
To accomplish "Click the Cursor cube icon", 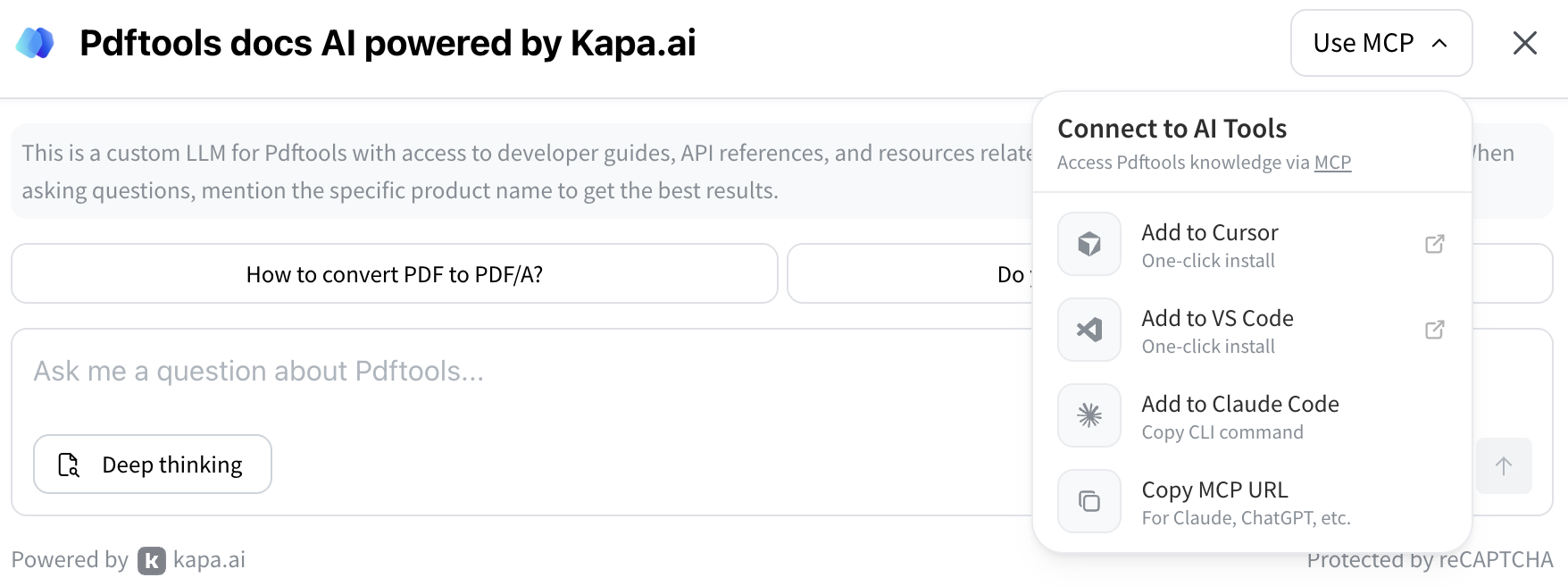I will (x=1089, y=244).
